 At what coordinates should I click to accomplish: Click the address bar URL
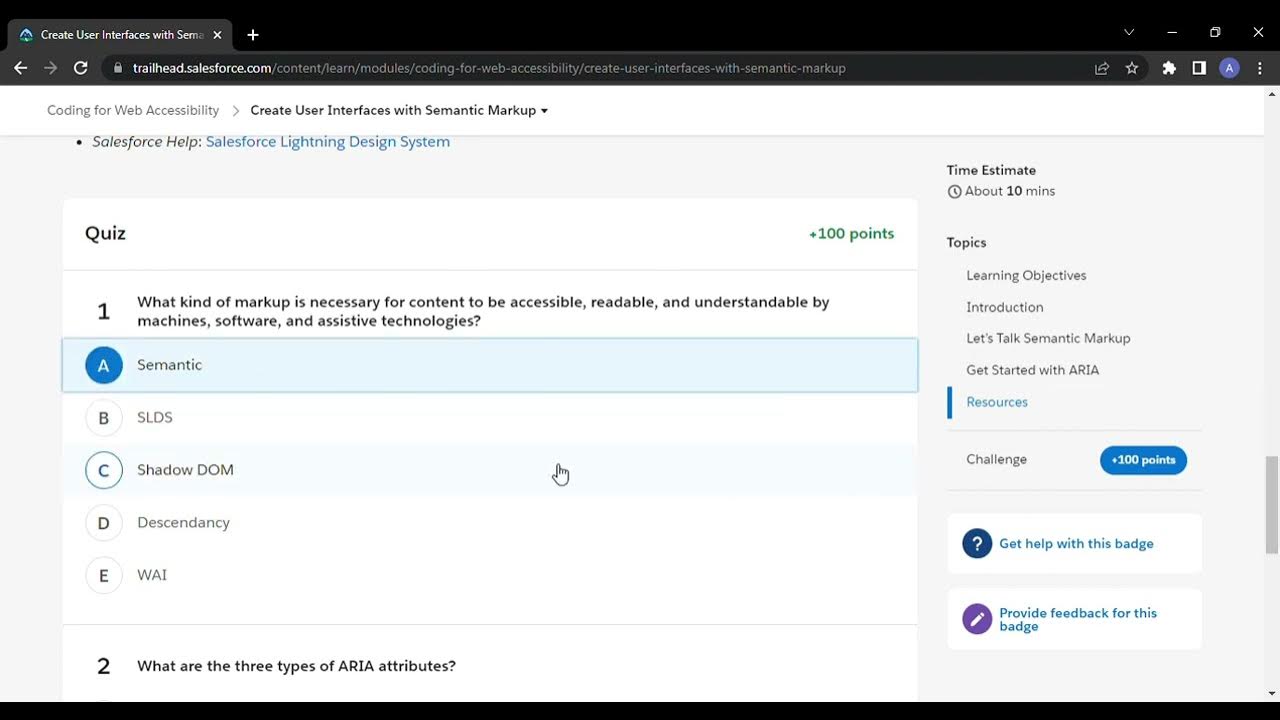click(489, 68)
